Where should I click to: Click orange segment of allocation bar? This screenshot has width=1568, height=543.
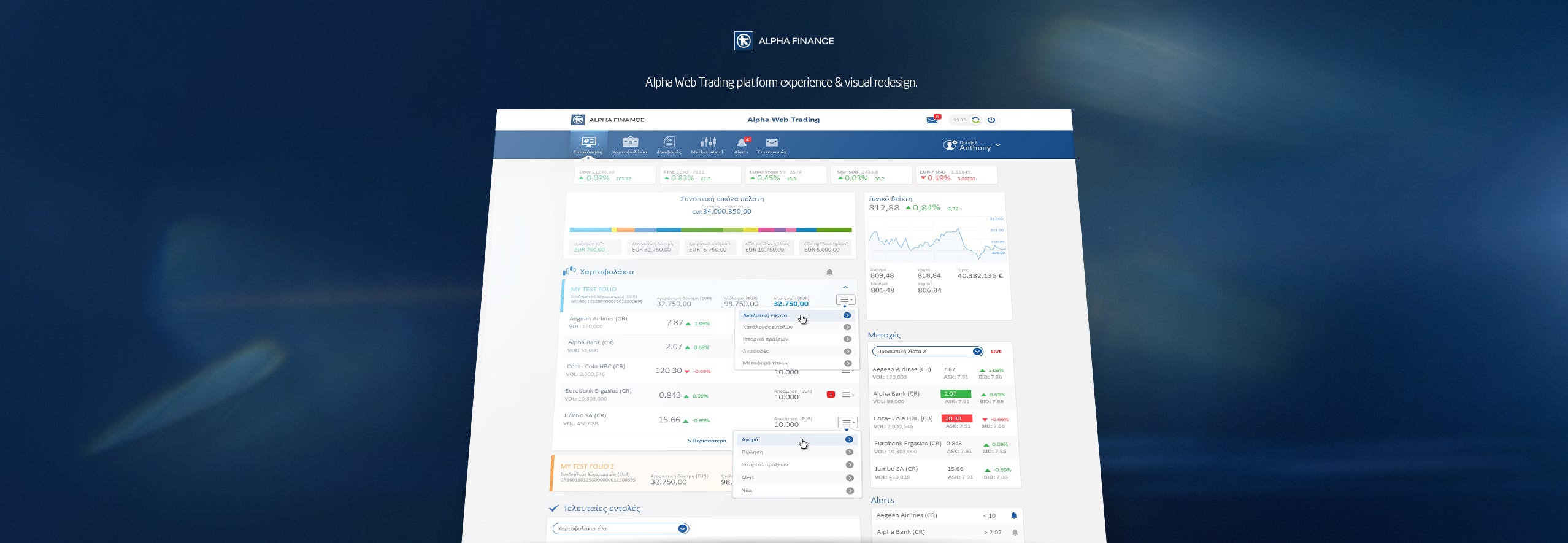[x=625, y=230]
